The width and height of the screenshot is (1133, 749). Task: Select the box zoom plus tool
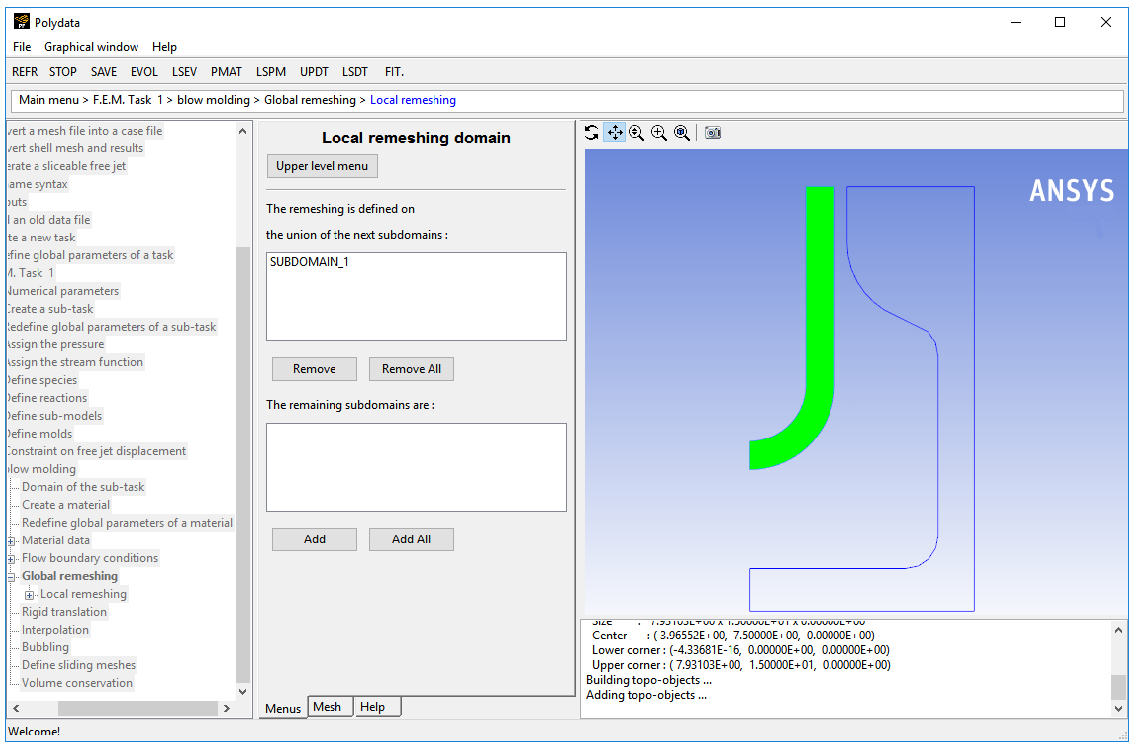click(x=659, y=133)
